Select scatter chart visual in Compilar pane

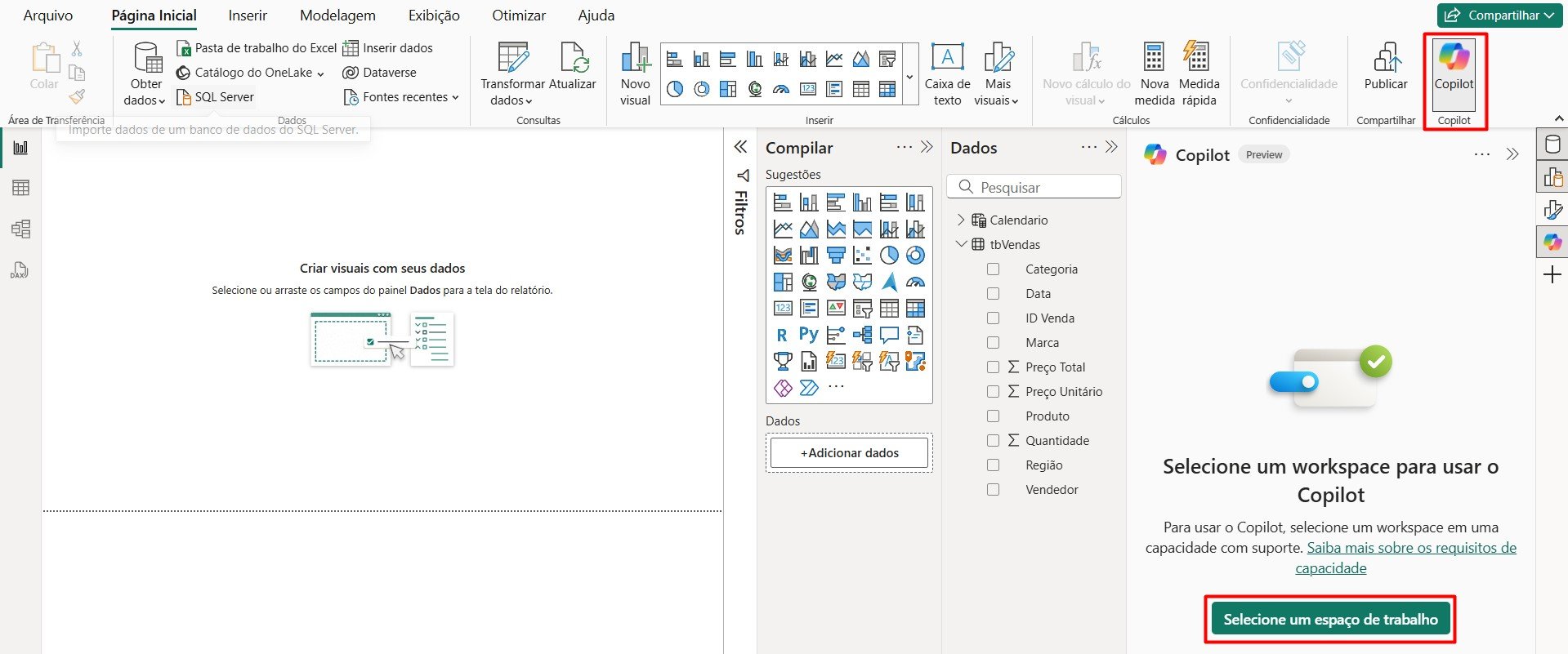[862, 256]
